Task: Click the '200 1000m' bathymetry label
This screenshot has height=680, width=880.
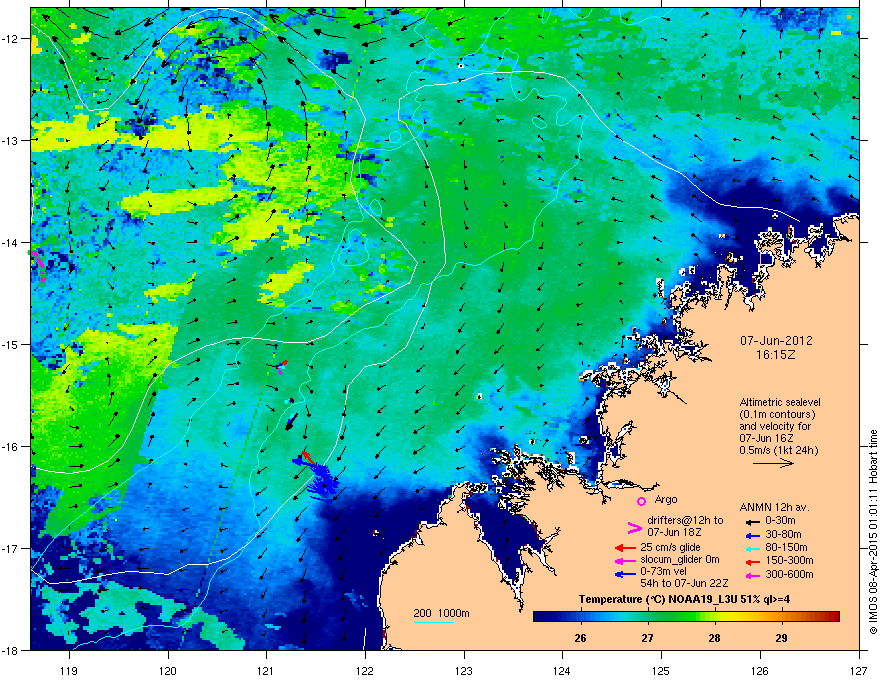Action: pyautogui.click(x=441, y=613)
